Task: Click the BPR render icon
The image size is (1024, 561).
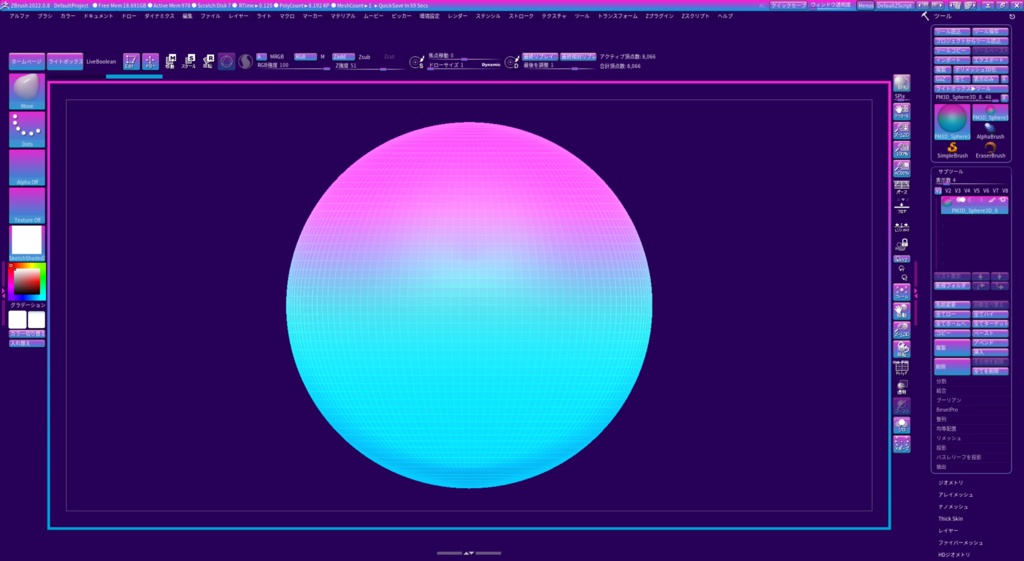Action: tap(901, 82)
